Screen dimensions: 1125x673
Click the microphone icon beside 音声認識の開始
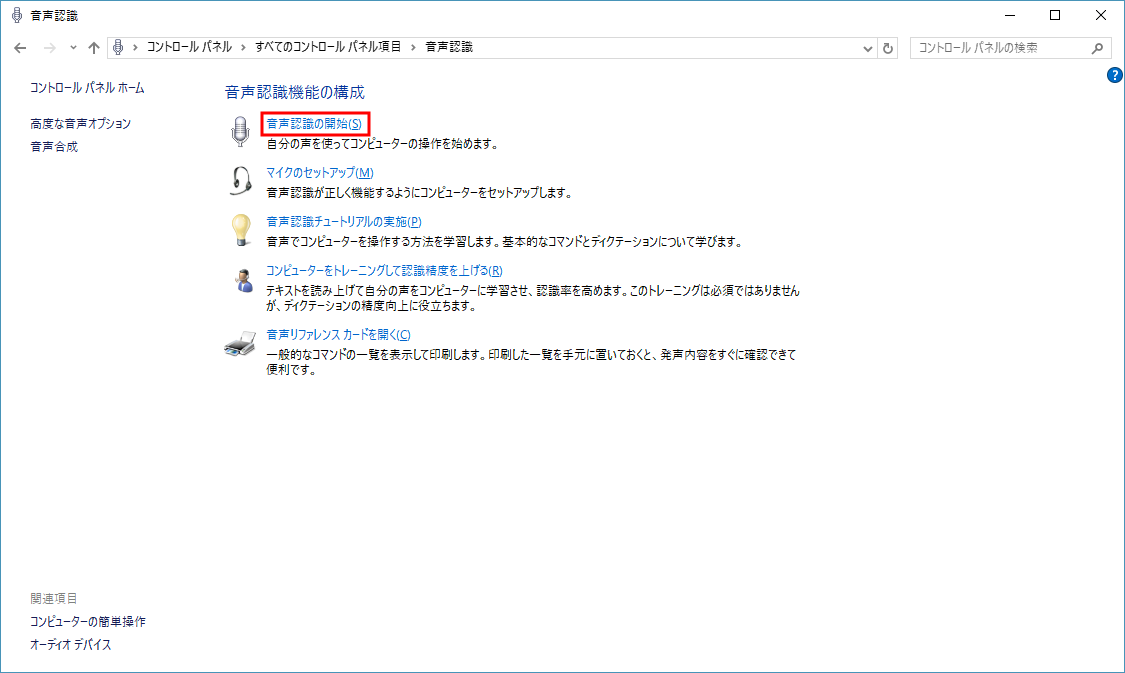240,132
